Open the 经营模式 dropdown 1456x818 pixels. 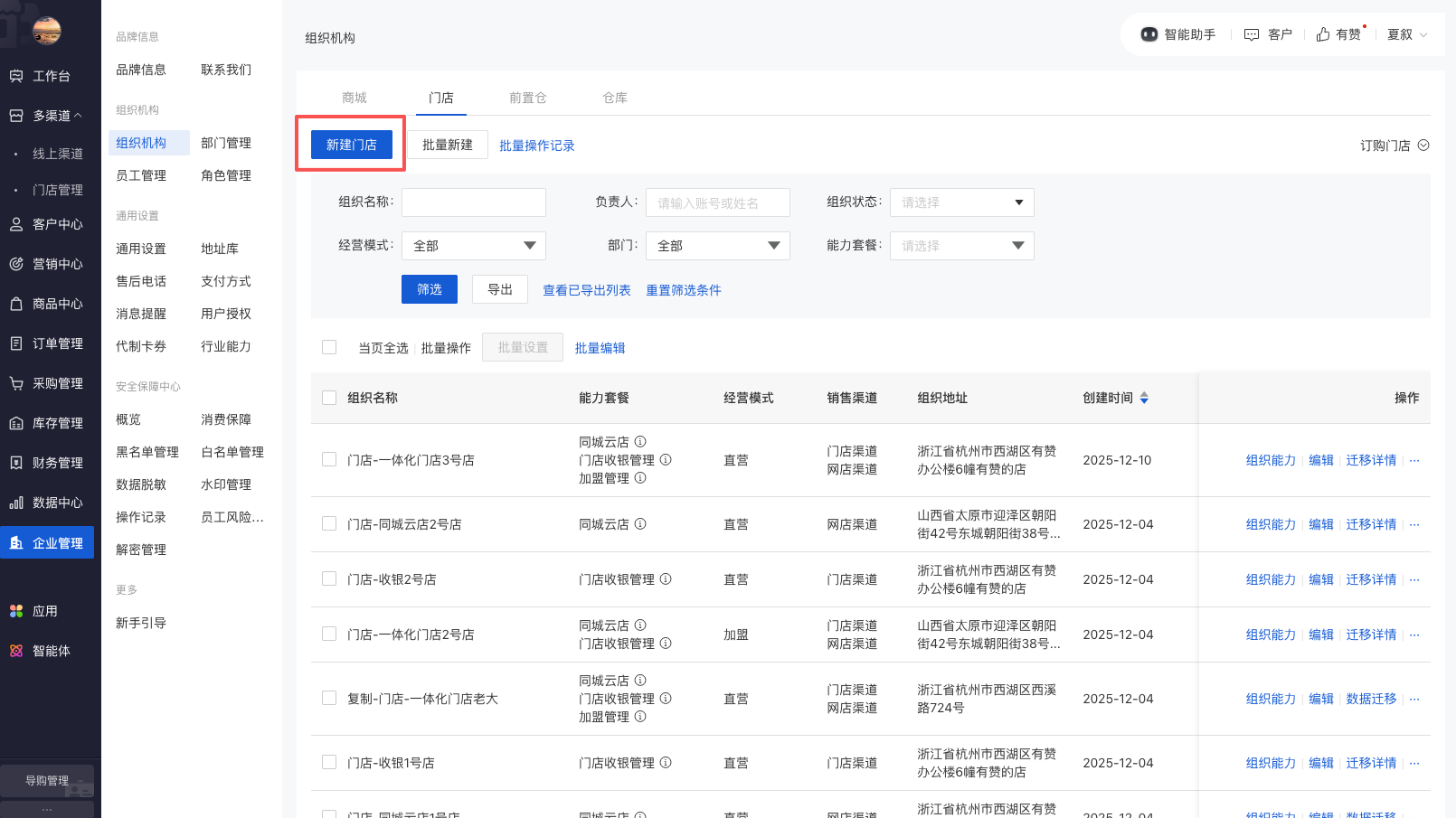[x=473, y=246]
